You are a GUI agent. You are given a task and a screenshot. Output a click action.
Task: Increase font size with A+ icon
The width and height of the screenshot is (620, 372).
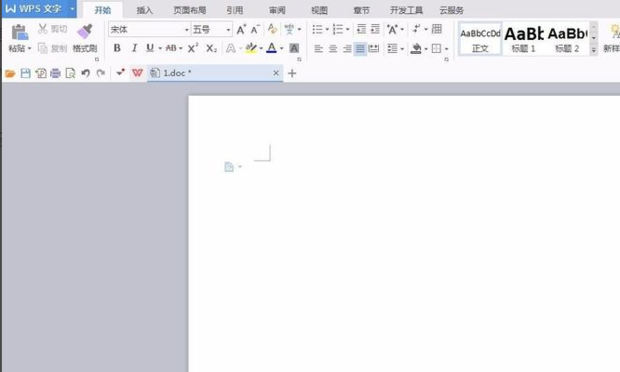coord(241,29)
